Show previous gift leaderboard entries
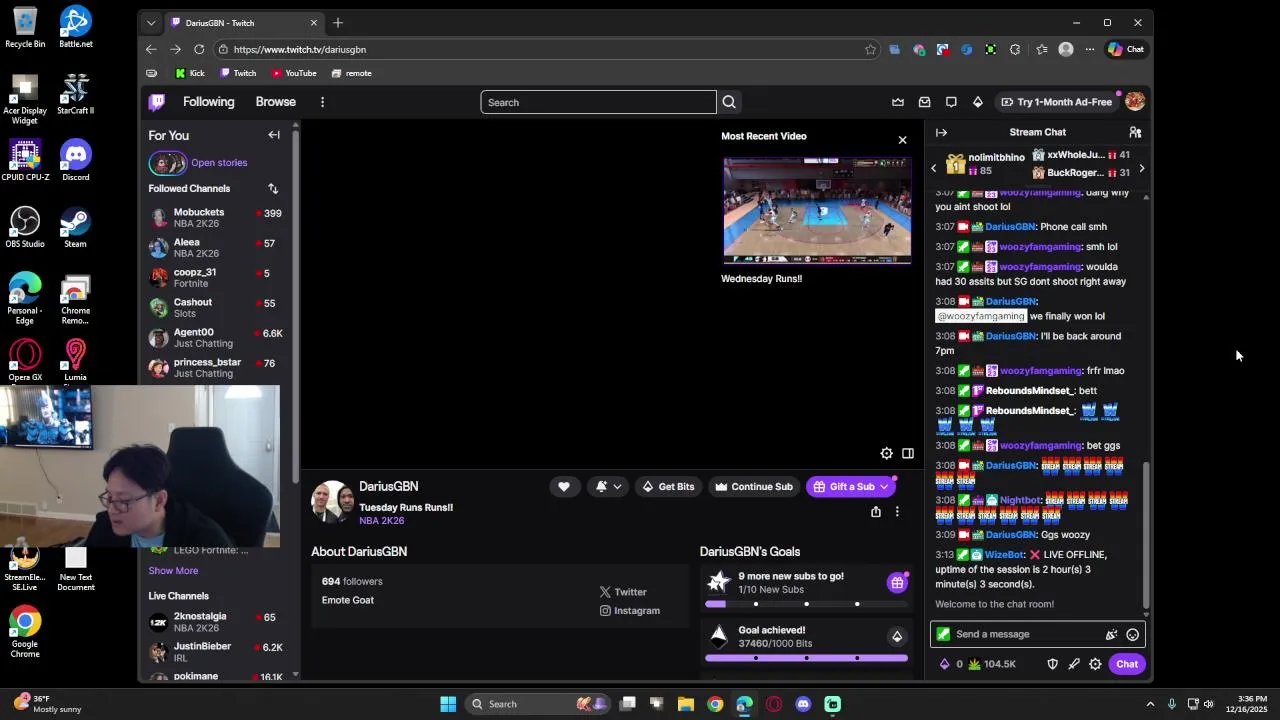The width and height of the screenshot is (1280, 720). click(934, 168)
